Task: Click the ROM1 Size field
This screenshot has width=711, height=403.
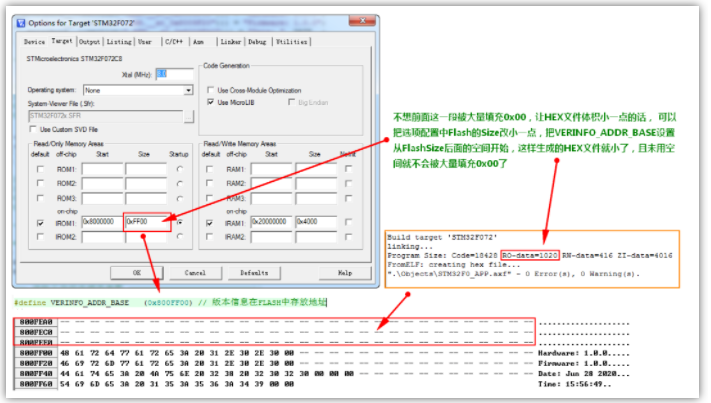Action: [146, 169]
